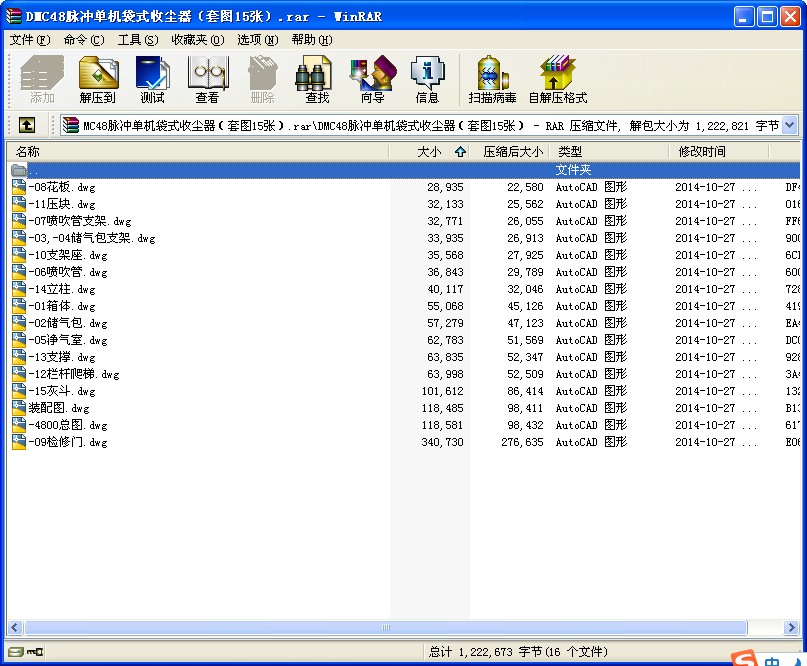The image size is (807, 666).
Task: Click the horizontal scrollbar right arrow
Action: click(792, 627)
